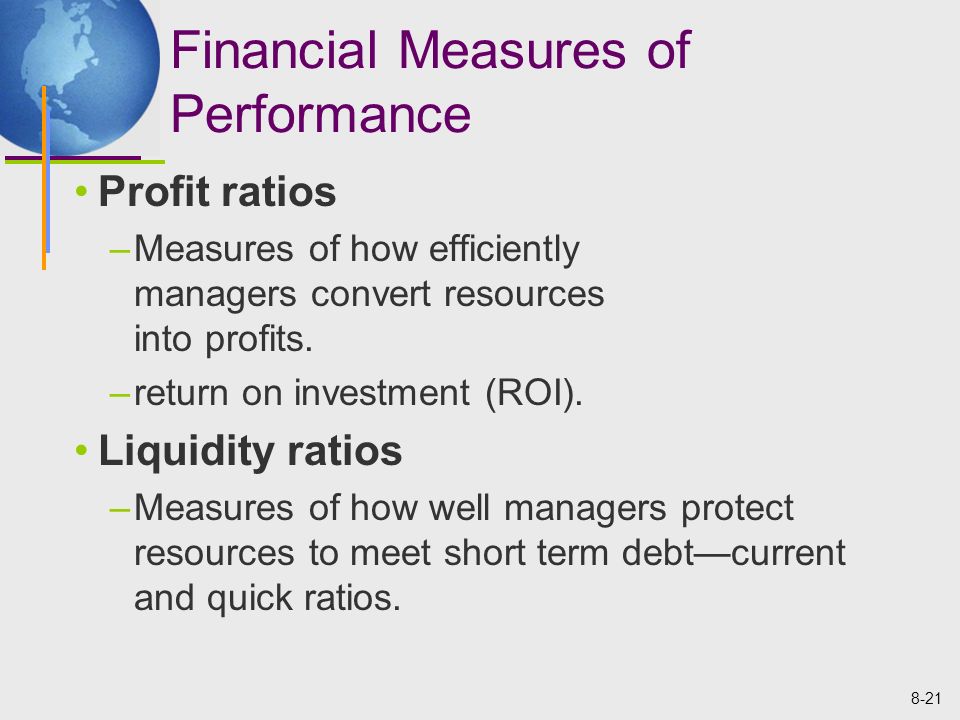960x720 pixels.
Task: Click the text 'and quick ratios.'
Action: click(267, 598)
